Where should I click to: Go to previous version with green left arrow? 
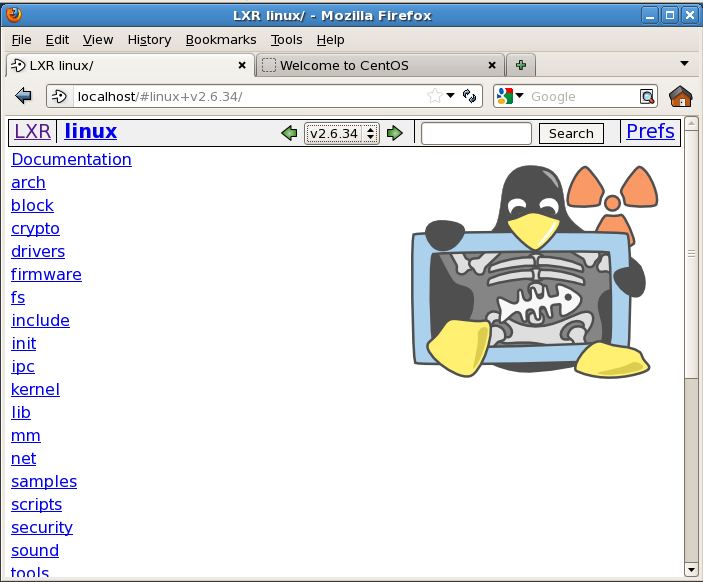click(289, 133)
